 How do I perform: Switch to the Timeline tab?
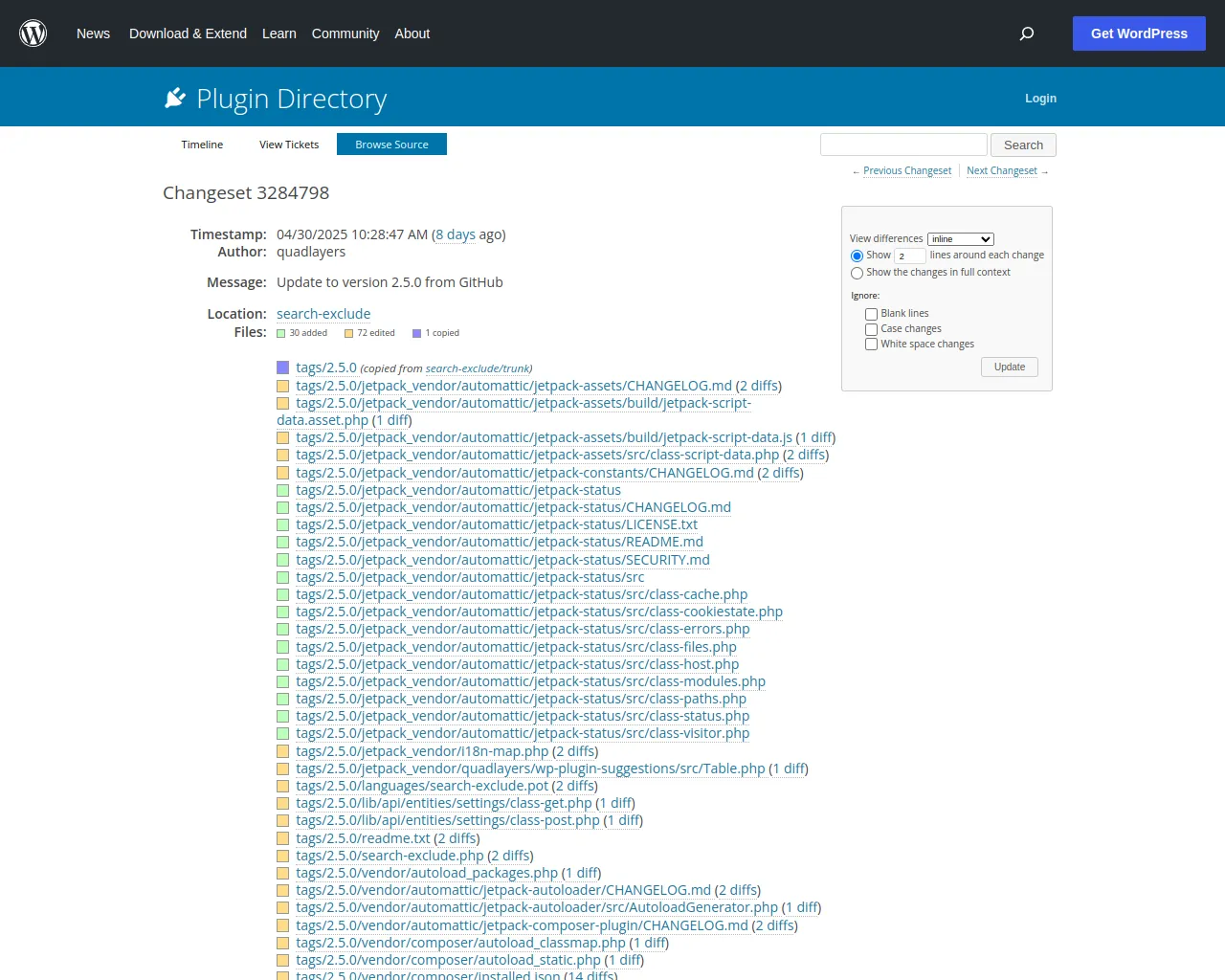pos(202,145)
